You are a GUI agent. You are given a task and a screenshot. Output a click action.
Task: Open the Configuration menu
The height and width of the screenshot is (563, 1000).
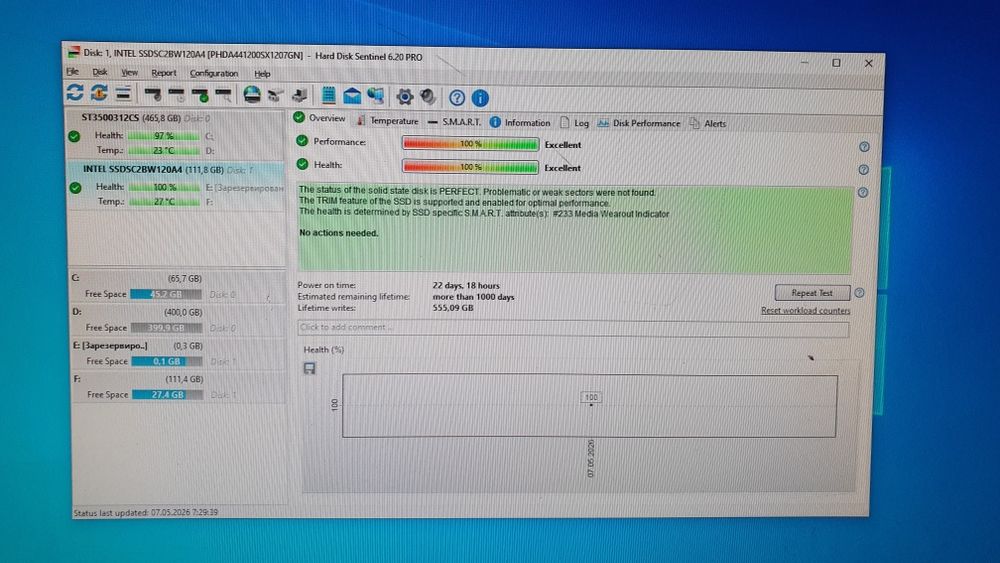pyautogui.click(x=214, y=73)
